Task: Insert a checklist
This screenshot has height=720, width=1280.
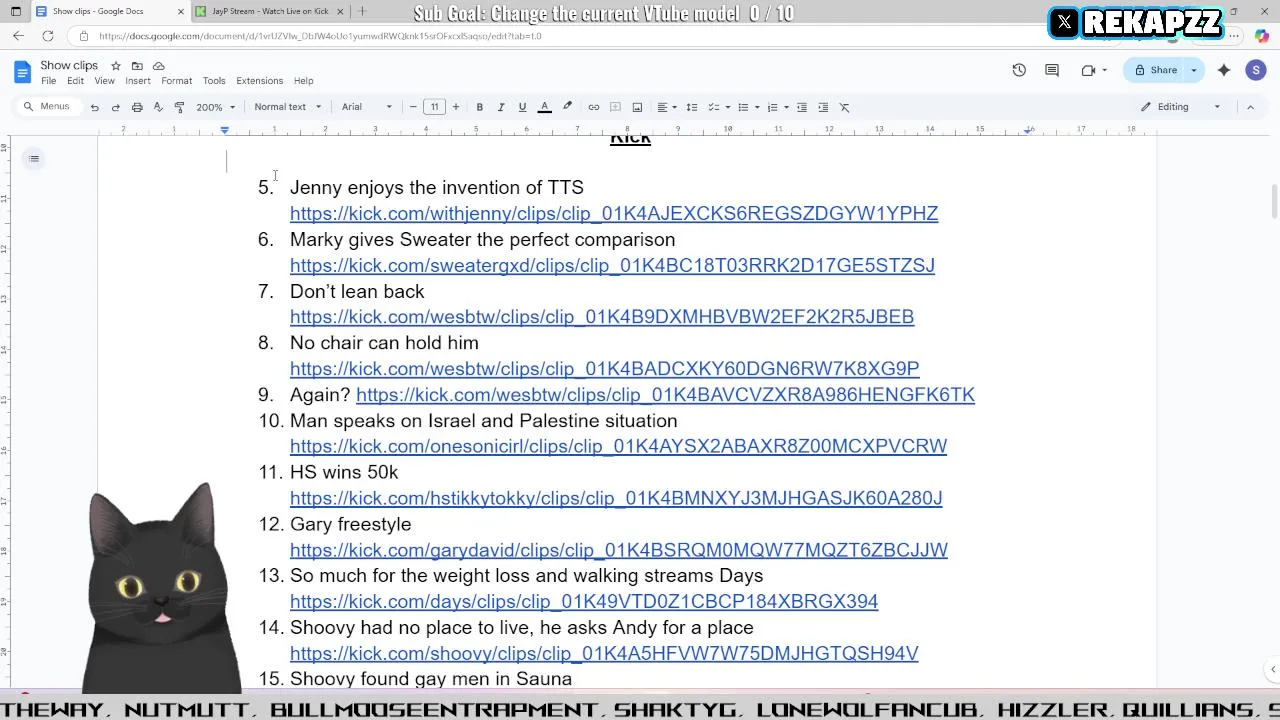Action: click(x=713, y=107)
